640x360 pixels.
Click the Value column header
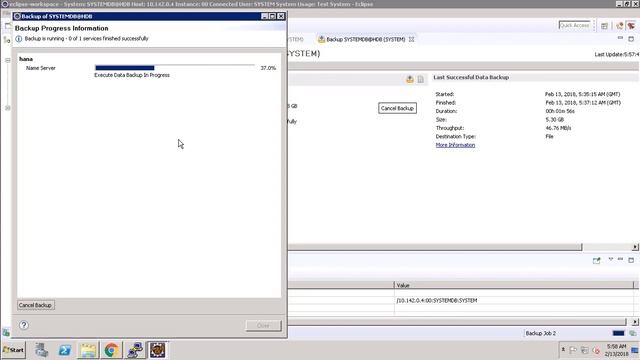513,285
